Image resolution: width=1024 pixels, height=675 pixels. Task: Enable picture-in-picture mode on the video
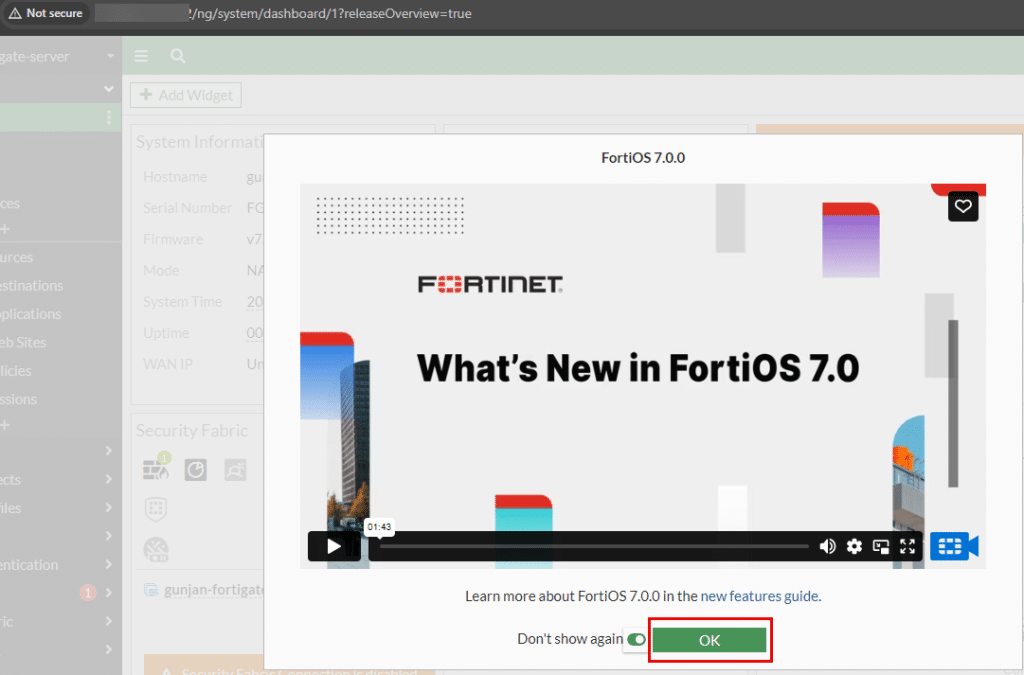pyautogui.click(x=881, y=546)
